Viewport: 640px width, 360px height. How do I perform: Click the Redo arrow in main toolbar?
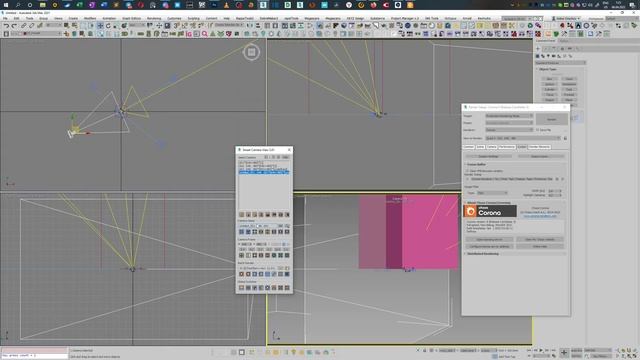coord(14,26)
